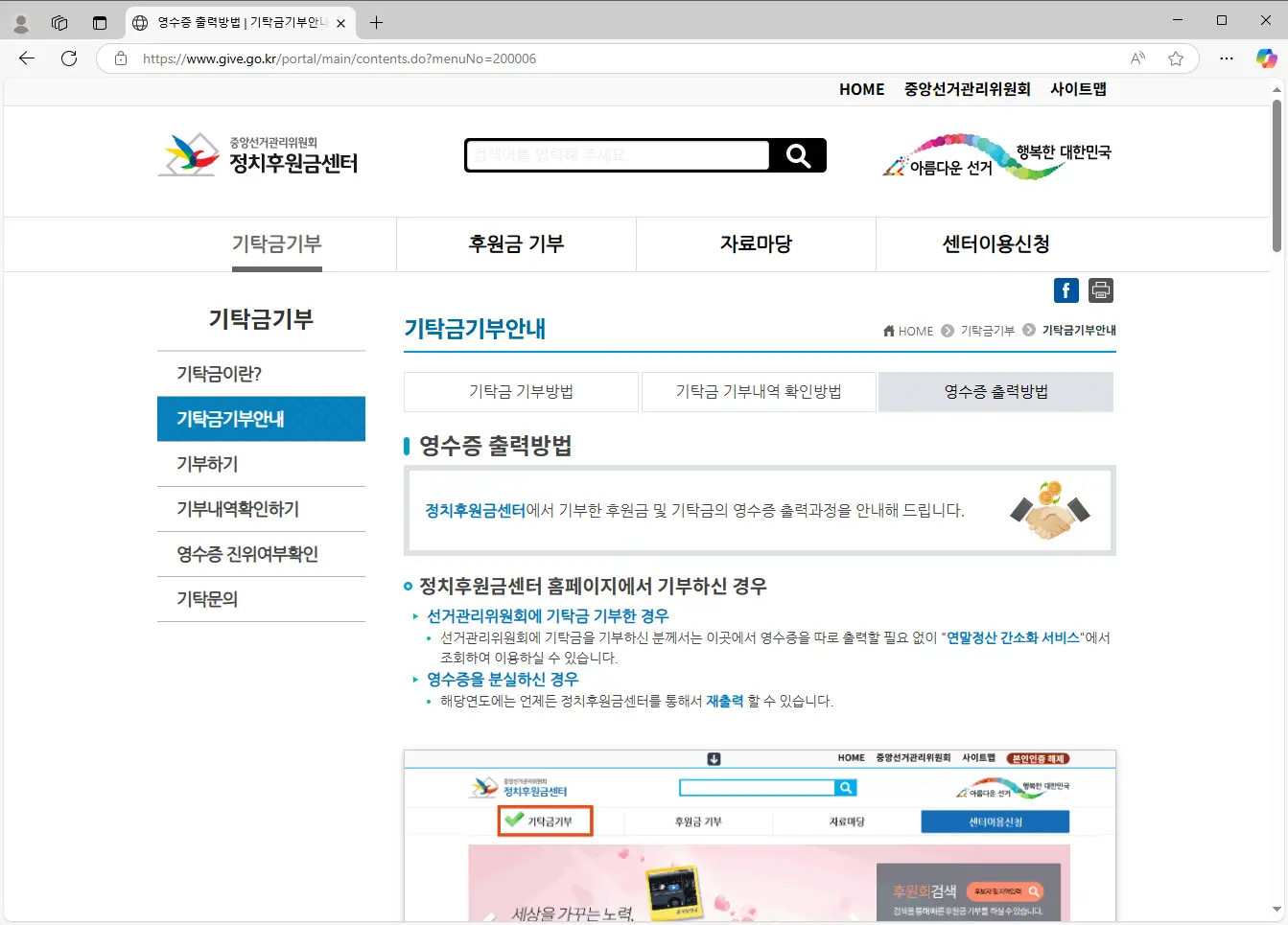Refresh the page with the reload icon
Screen dimensions: 1288x925
click(x=67, y=58)
